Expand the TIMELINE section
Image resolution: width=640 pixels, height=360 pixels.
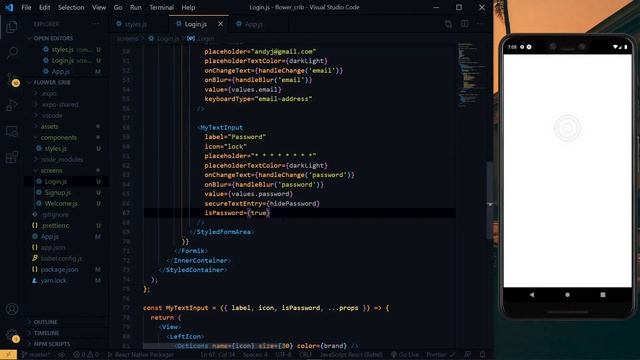[x=47, y=333]
